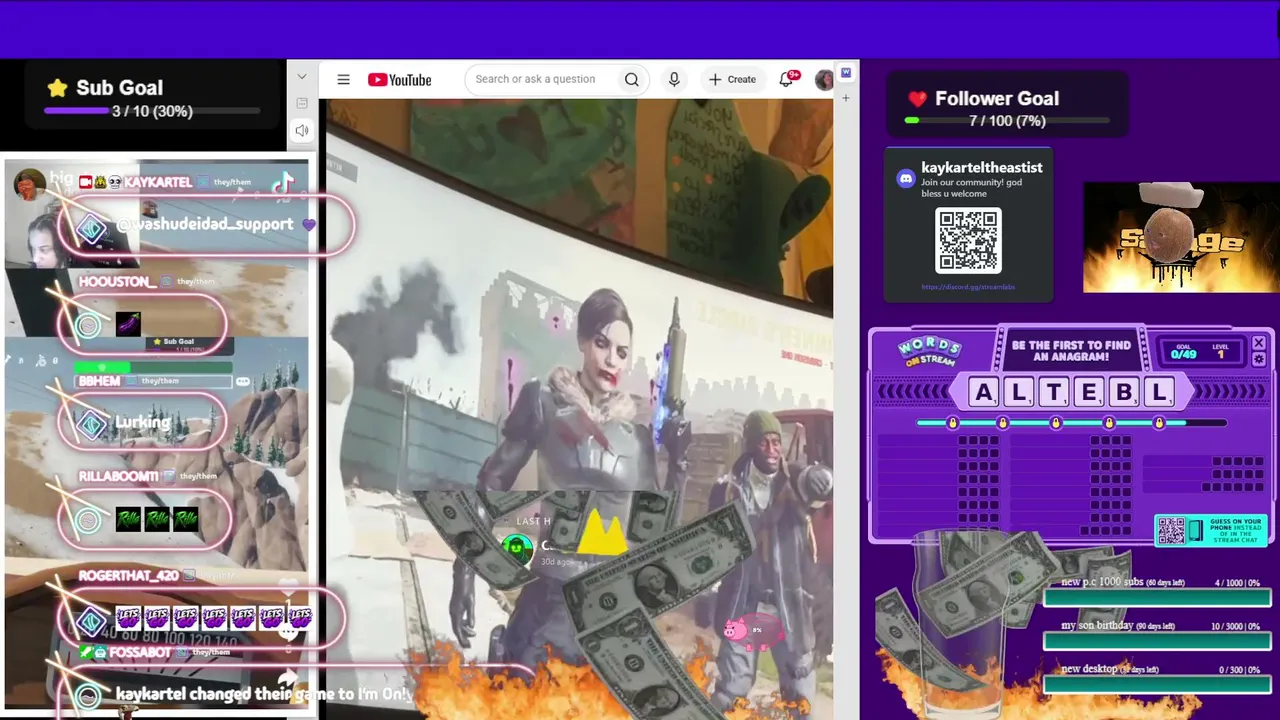Click the 'my son birthday' goal bar
Screen dimensions: 1280x720
tap(1155, 640)
